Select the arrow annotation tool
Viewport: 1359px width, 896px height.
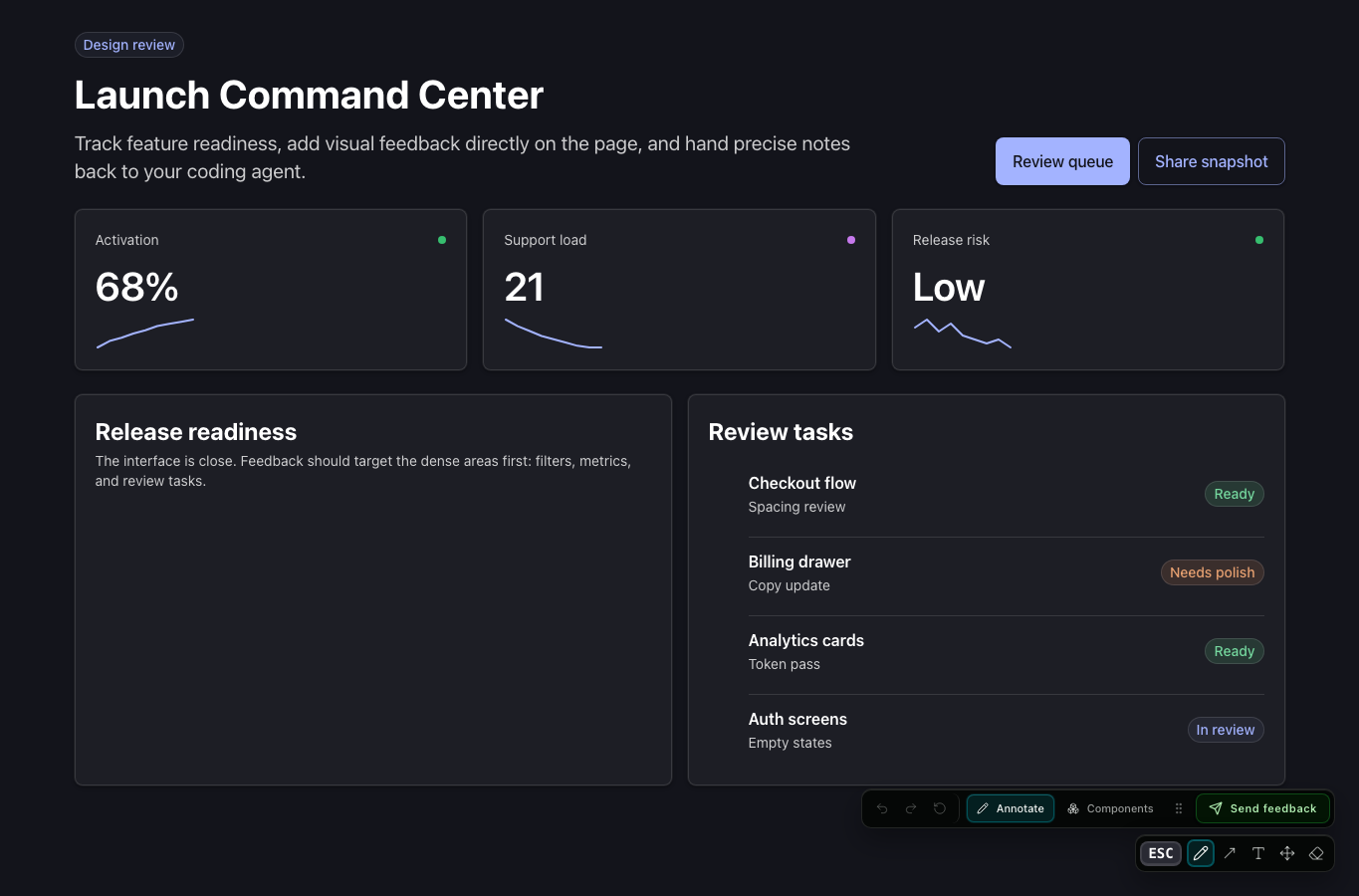1230,853
